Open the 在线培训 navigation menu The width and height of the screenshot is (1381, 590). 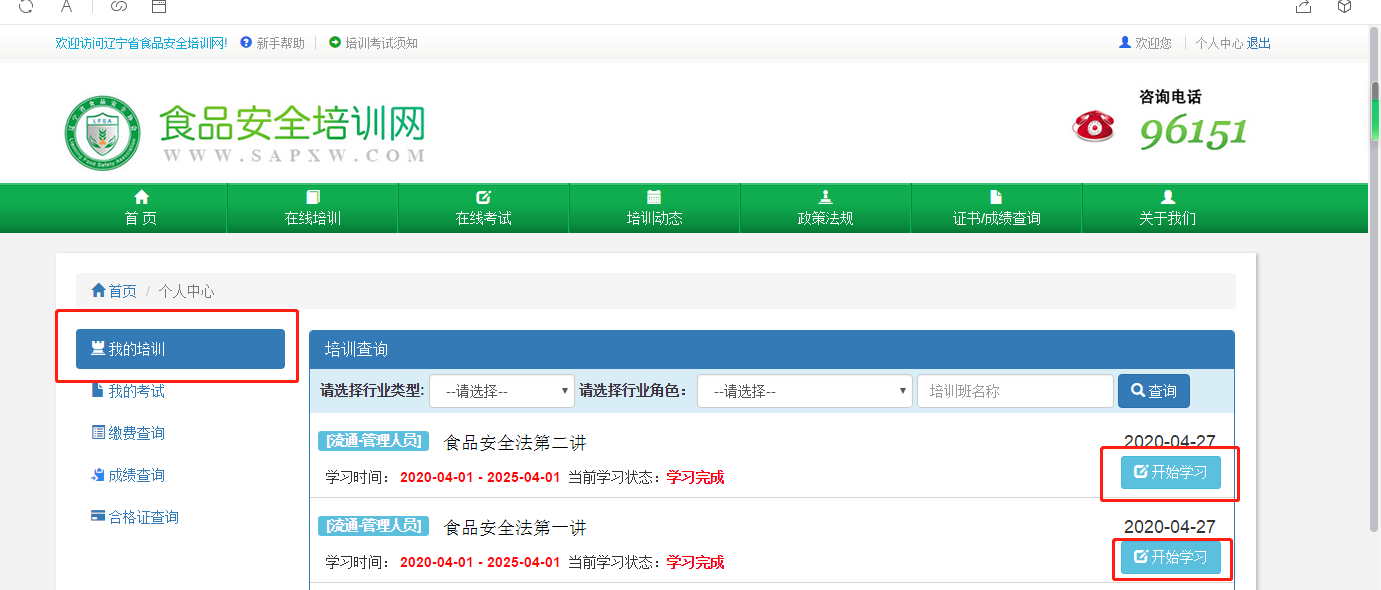[x=313, y=208]
